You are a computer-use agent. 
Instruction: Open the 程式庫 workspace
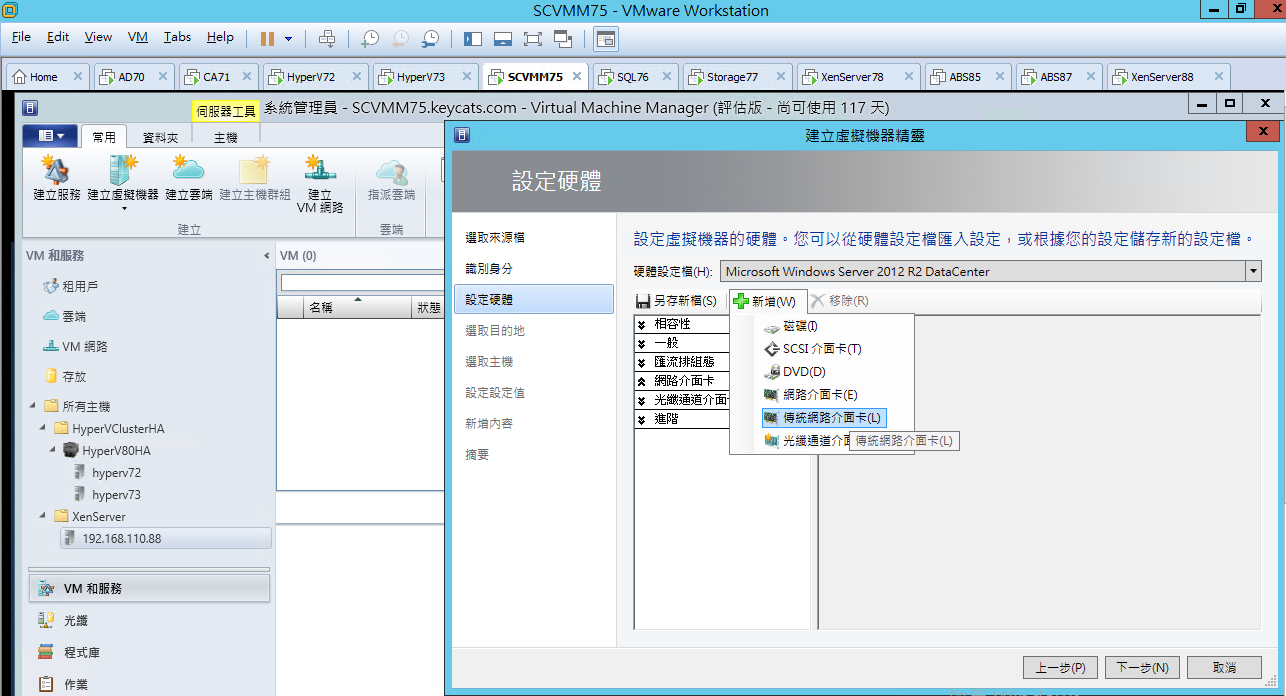click(149, 652)
